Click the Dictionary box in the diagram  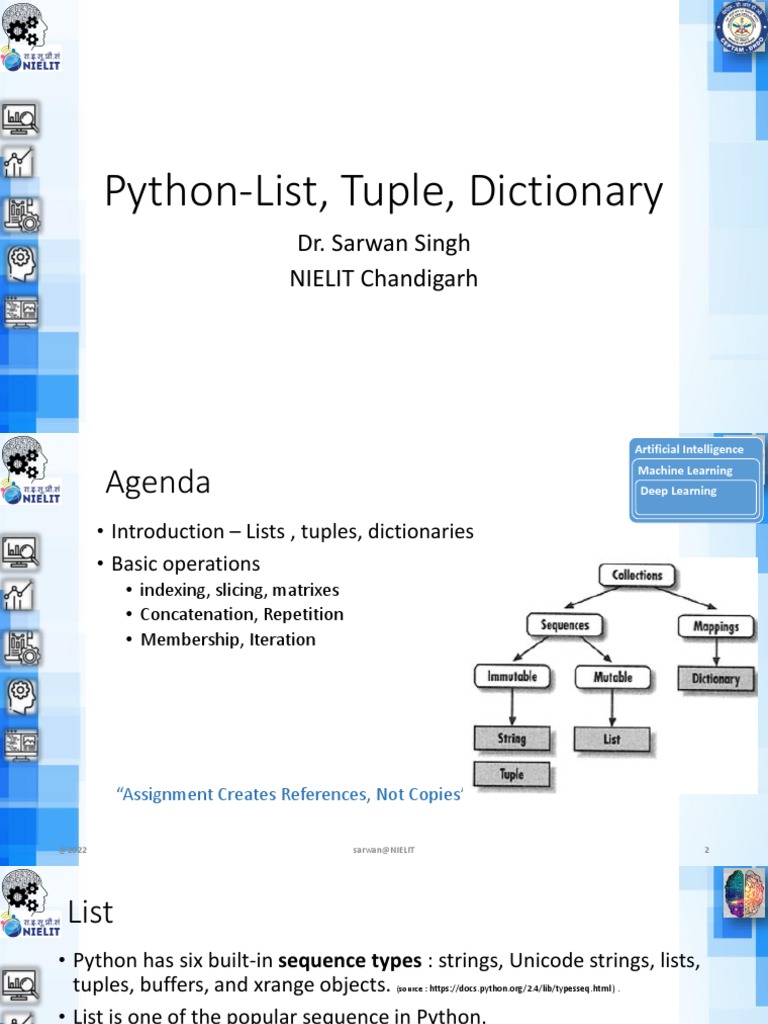(x=715, y=679)
